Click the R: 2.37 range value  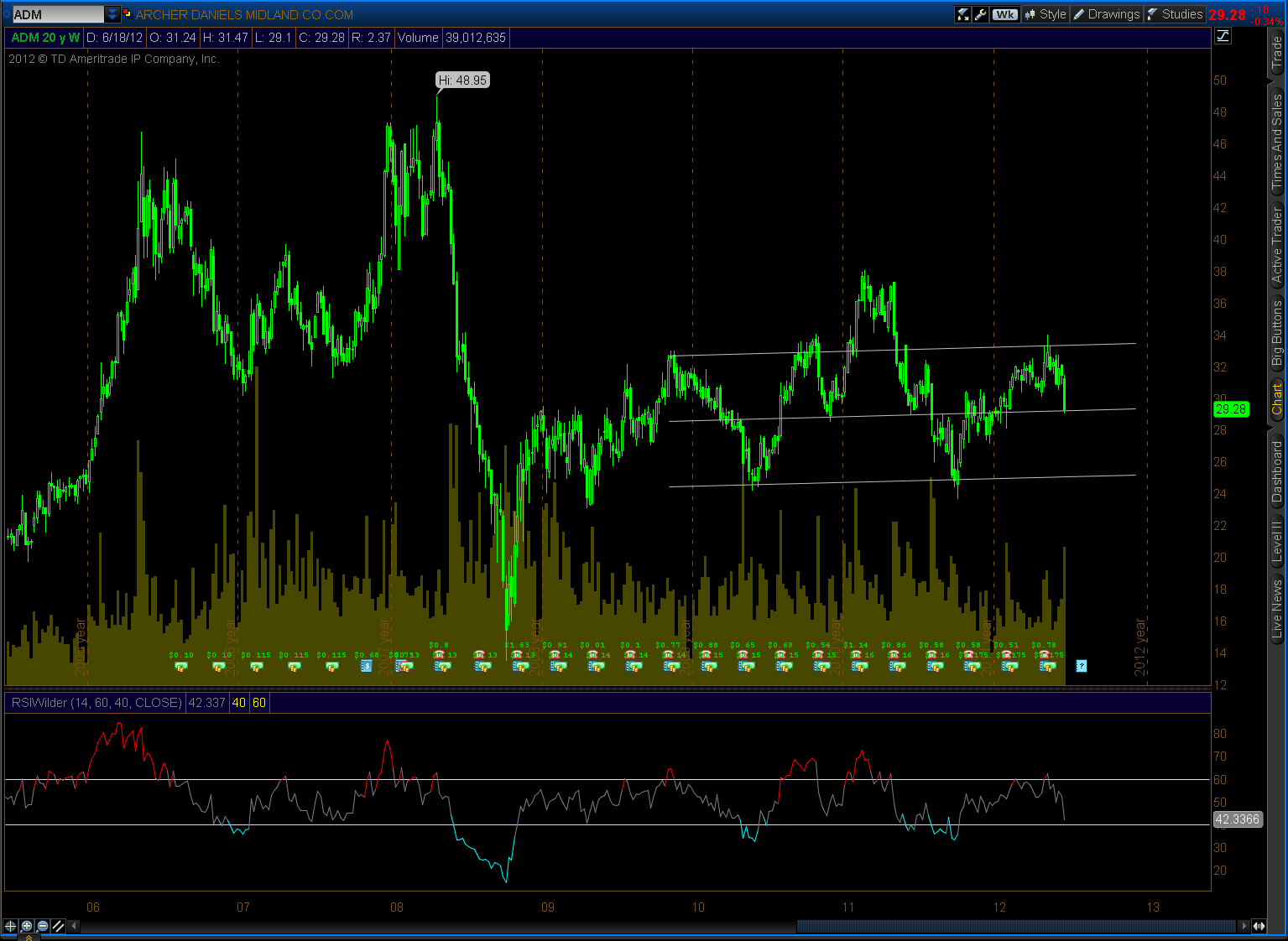click(371, 38)
